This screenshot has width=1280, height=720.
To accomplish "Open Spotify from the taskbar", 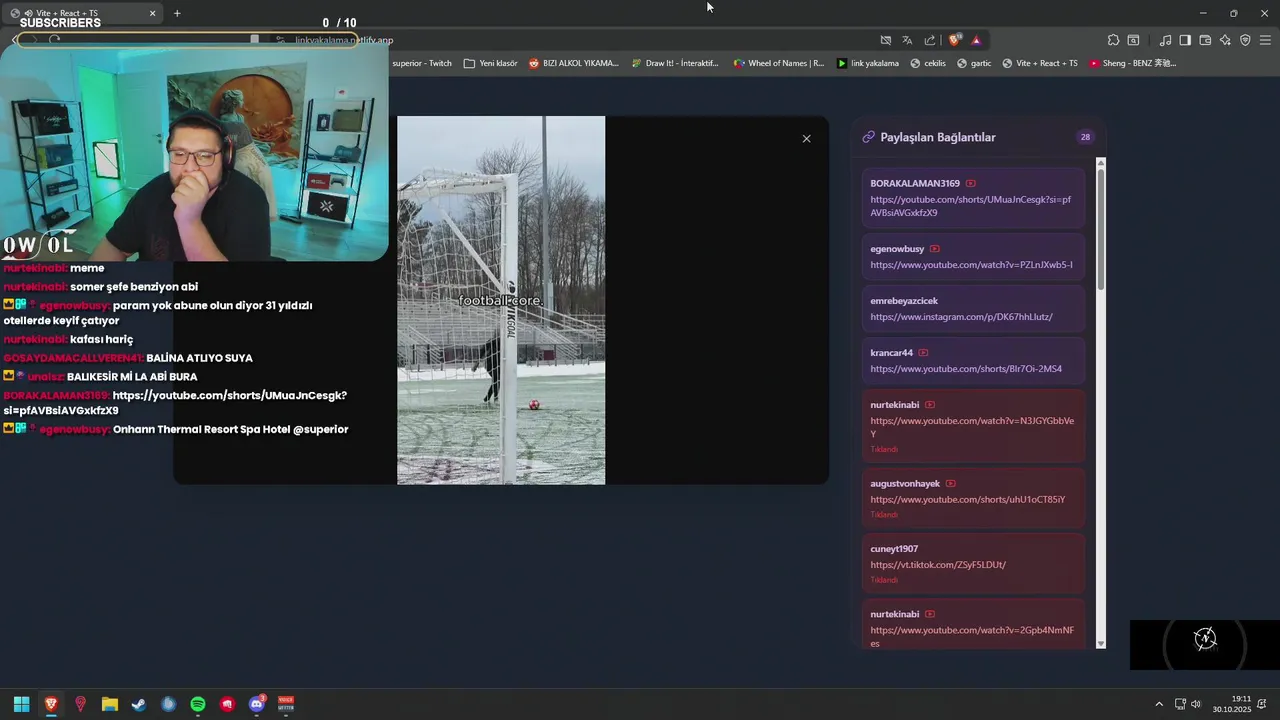I will click(198, 704).
